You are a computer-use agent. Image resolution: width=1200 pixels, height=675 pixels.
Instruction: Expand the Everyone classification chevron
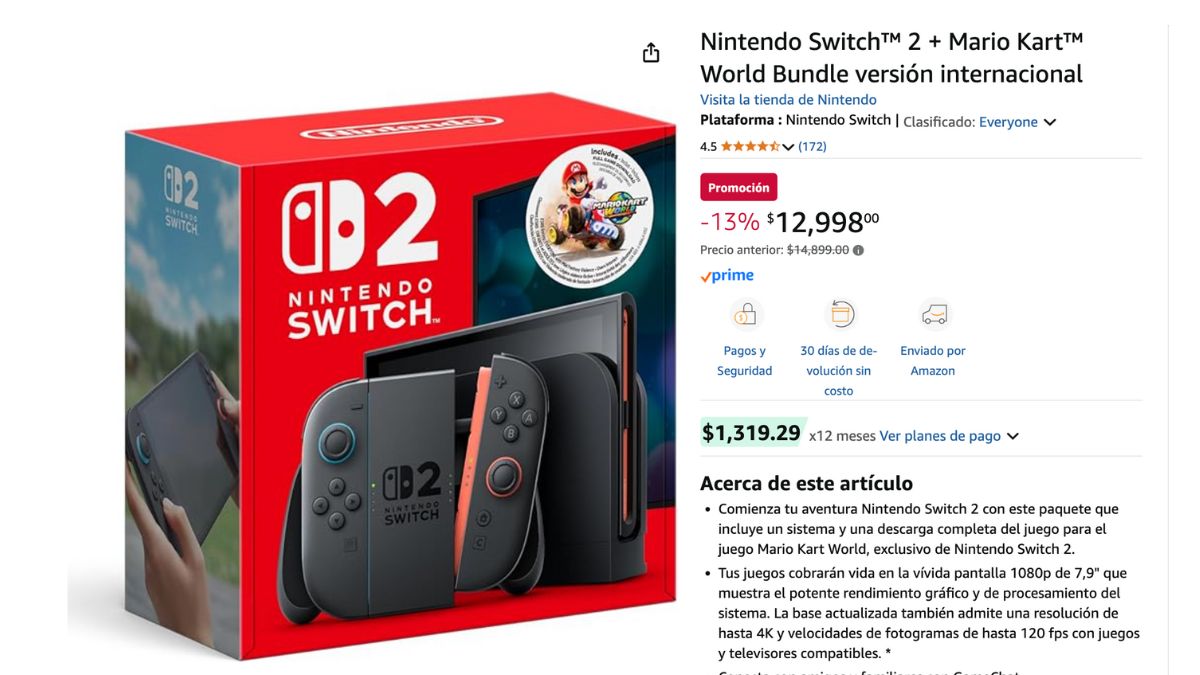pyautogui.click(x=1050, y=122)
